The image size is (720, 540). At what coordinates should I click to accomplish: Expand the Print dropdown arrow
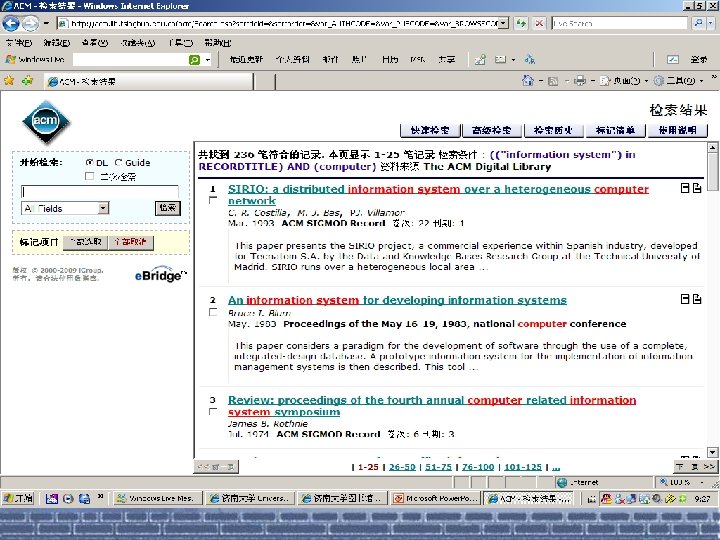(593, 81)
